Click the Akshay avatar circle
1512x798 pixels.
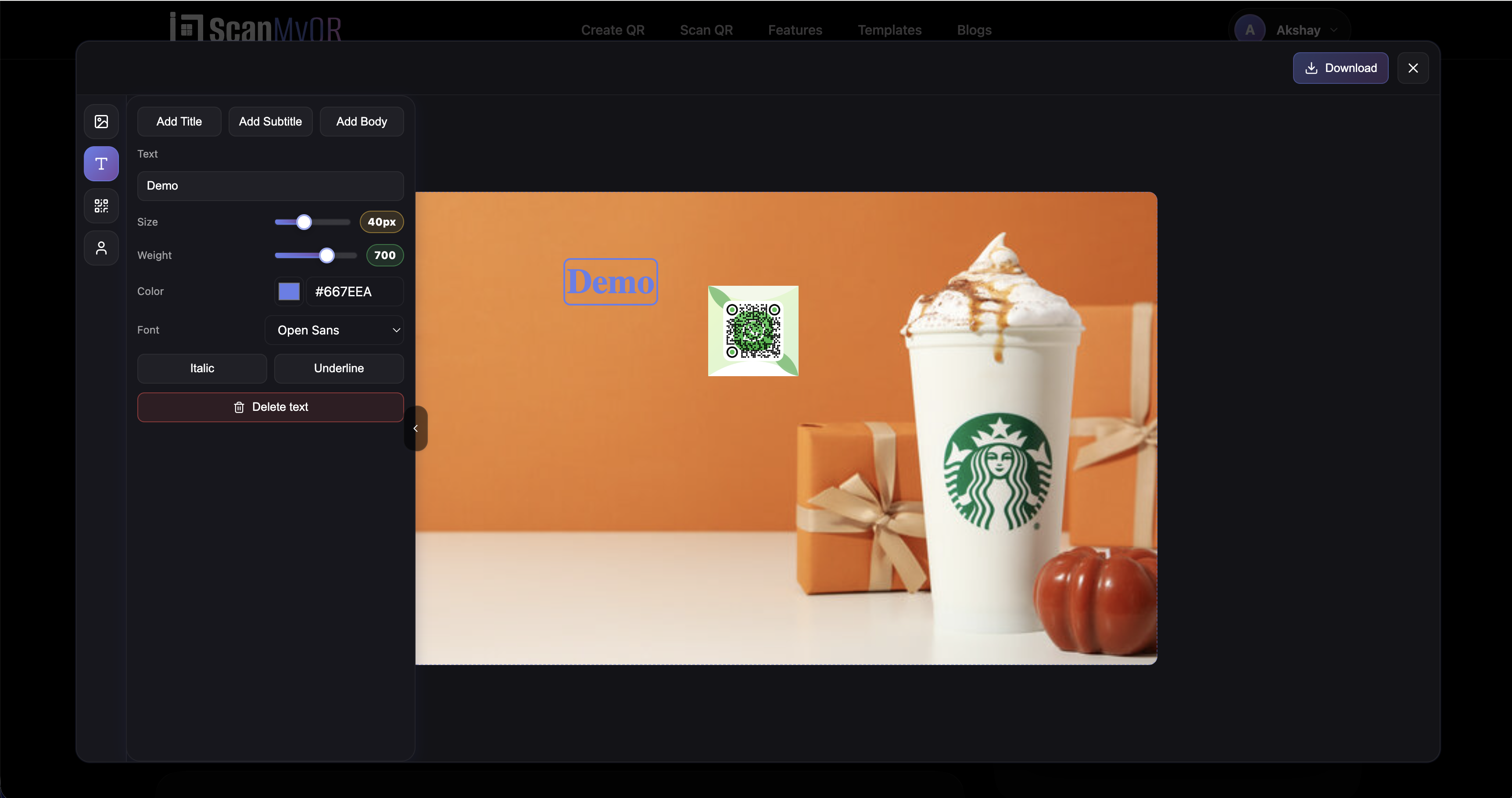pos(1250,30)
